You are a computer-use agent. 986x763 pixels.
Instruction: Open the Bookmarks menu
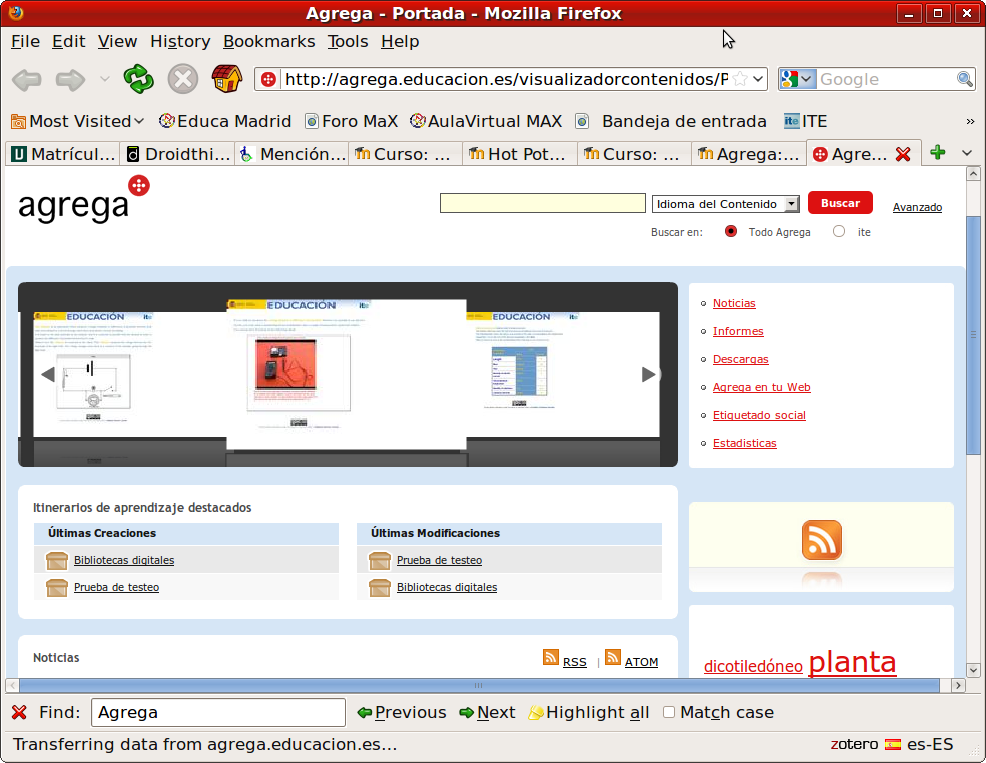(x=269, y=42)
